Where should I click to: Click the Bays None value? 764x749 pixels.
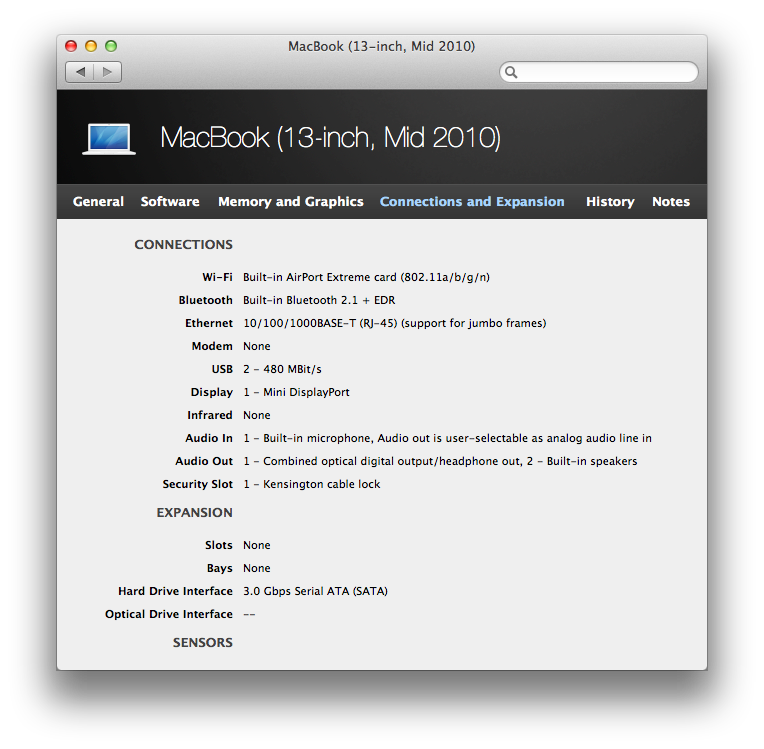click(257, 568)
